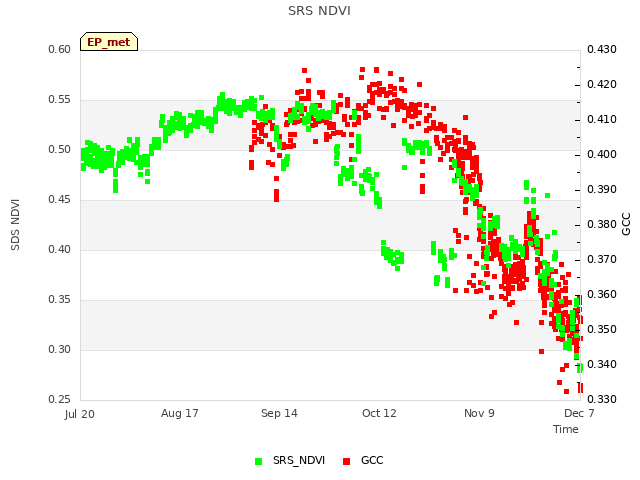The width and height of the screenshot is (640, 480).
Task: Click the 0.430 right axis value
Action: click(602, 49)
